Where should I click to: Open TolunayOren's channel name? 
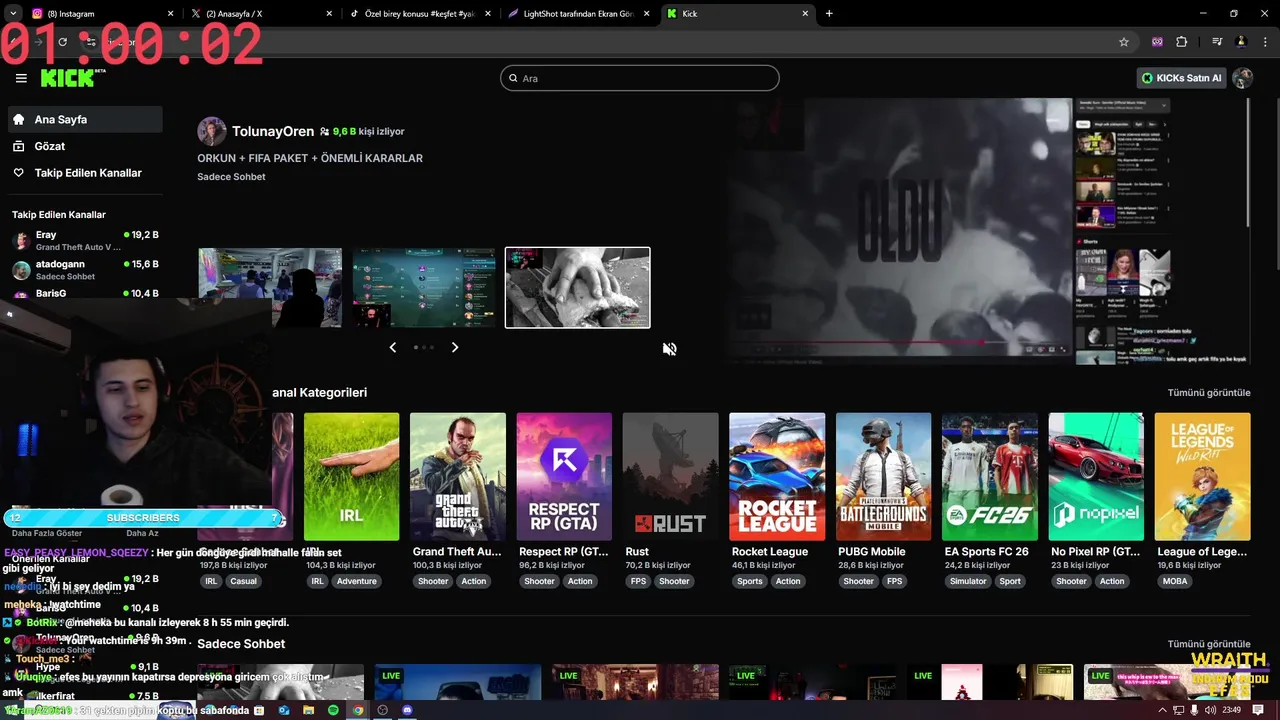click(x=273, y=131)
